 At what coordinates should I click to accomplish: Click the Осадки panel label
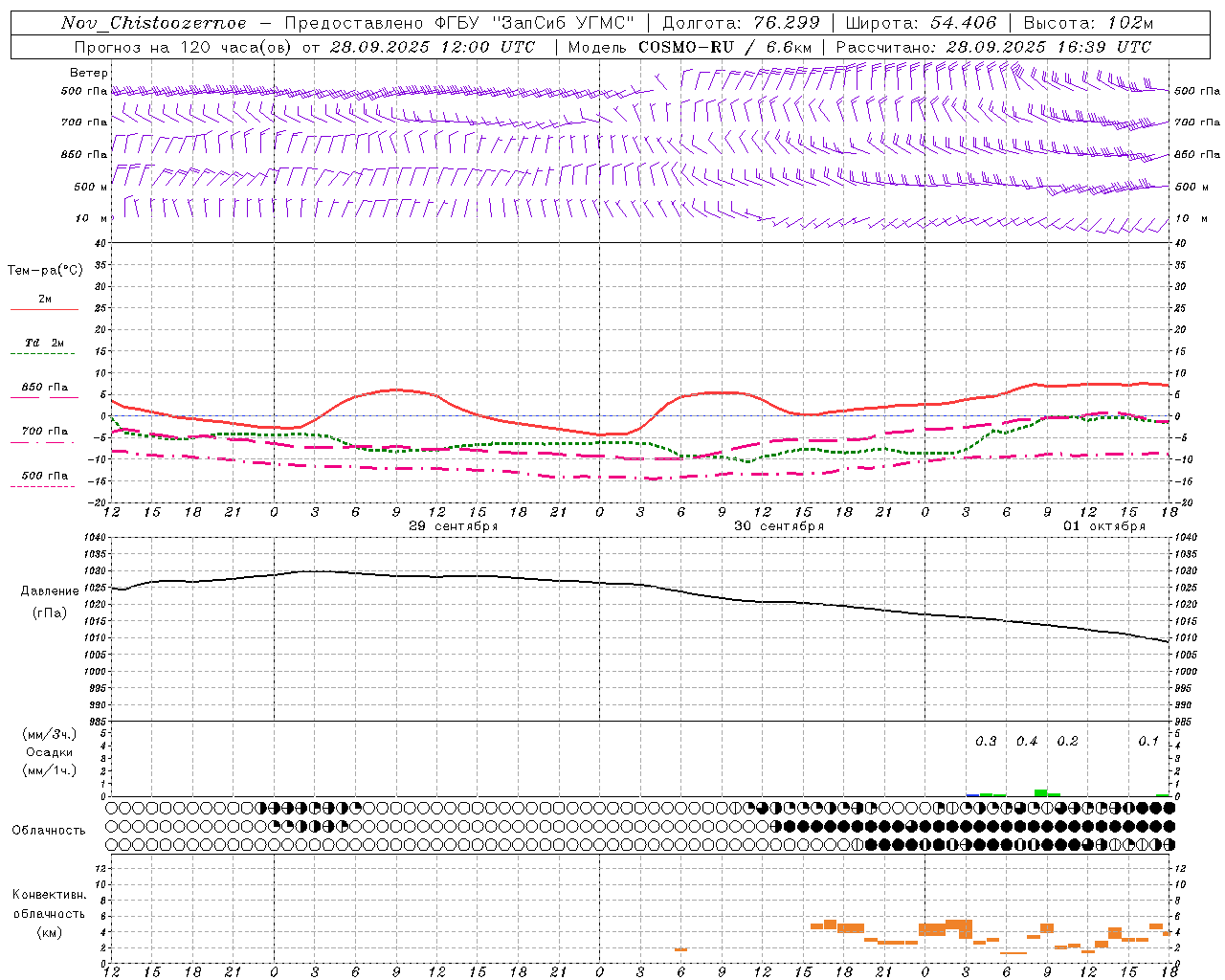(x=50, y=752)
